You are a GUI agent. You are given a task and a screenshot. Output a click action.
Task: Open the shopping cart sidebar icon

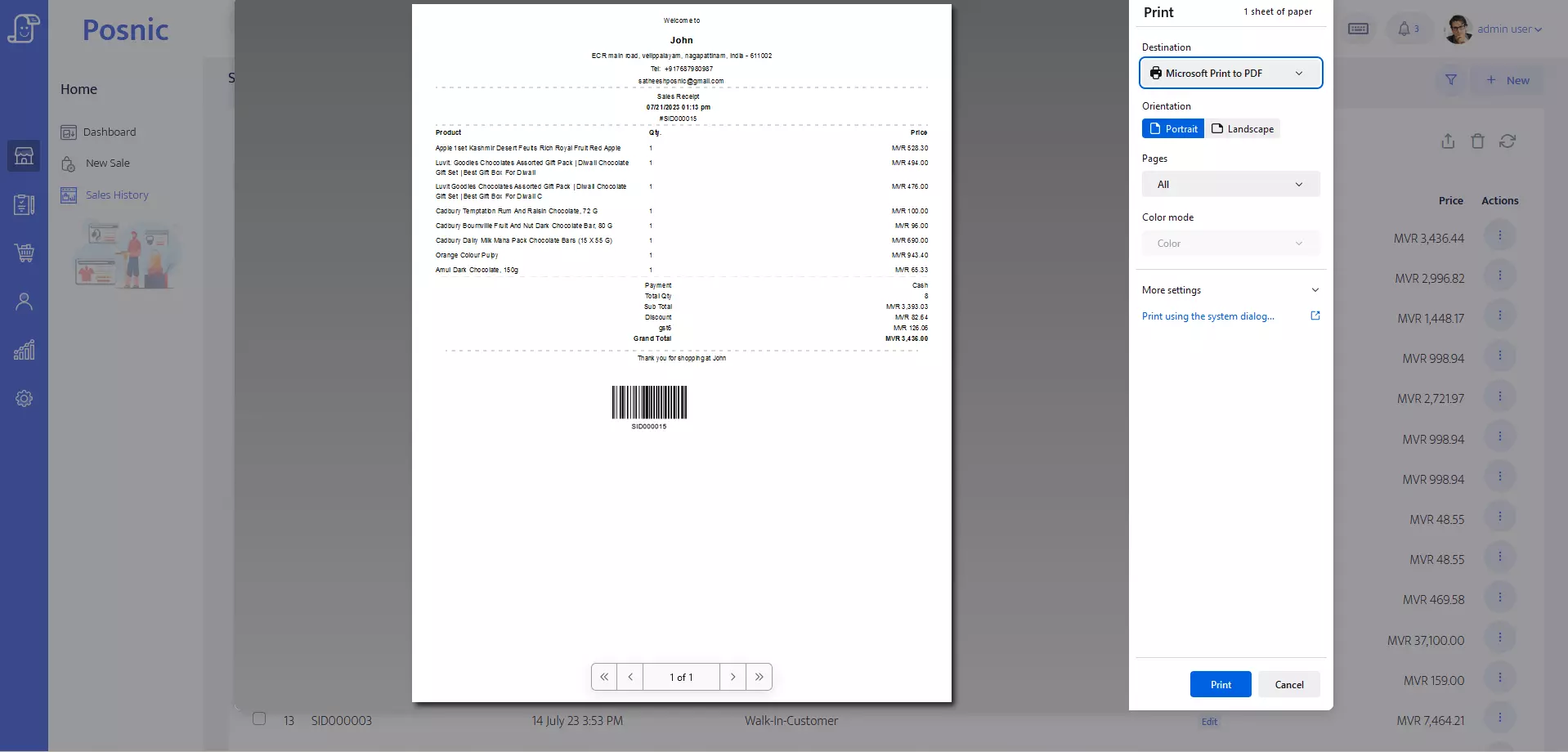(24, 253)
